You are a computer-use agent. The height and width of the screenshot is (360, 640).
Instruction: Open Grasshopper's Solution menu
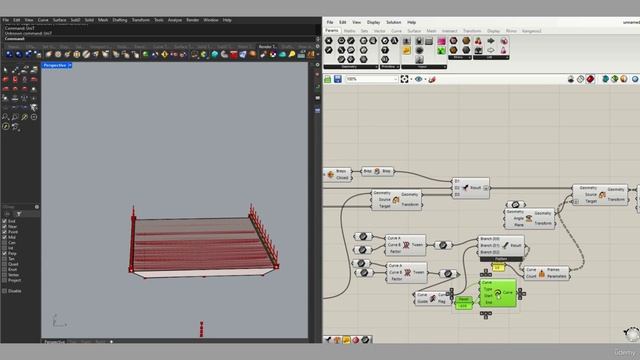[393, 22]
